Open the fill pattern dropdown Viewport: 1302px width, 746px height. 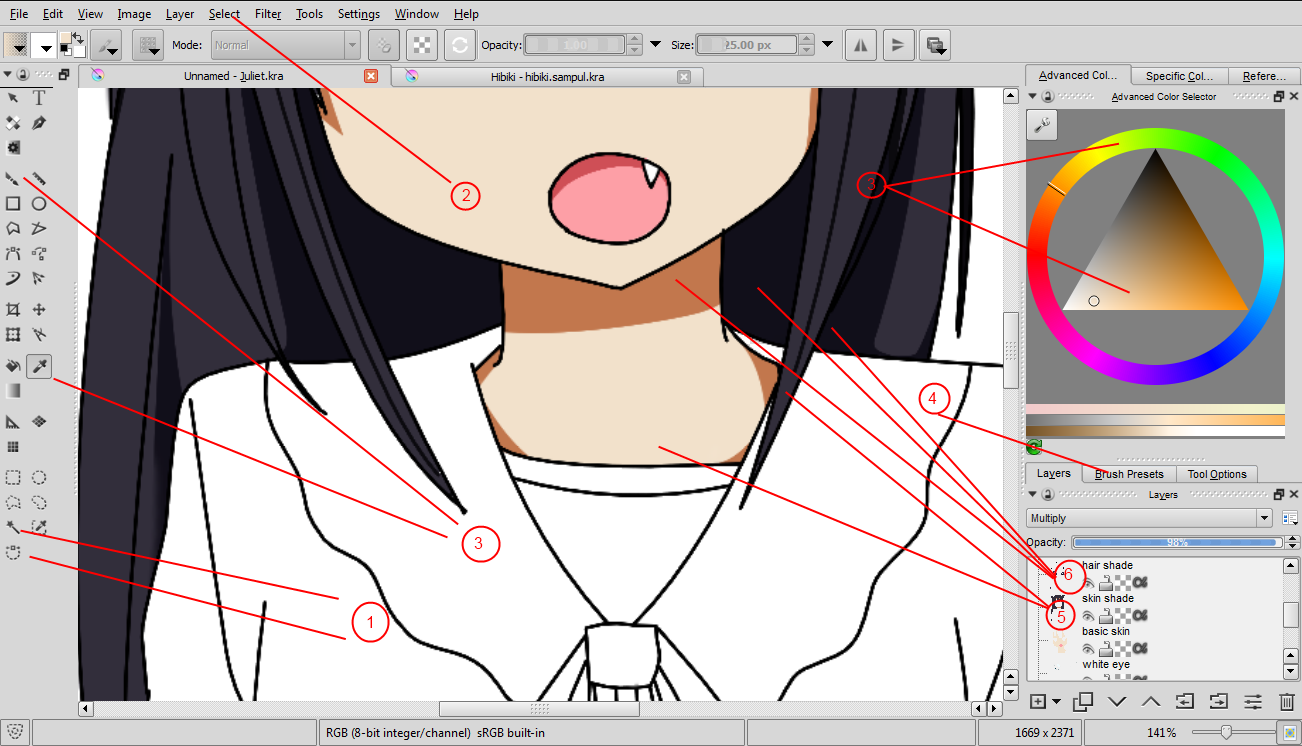(x=44, y=44)
